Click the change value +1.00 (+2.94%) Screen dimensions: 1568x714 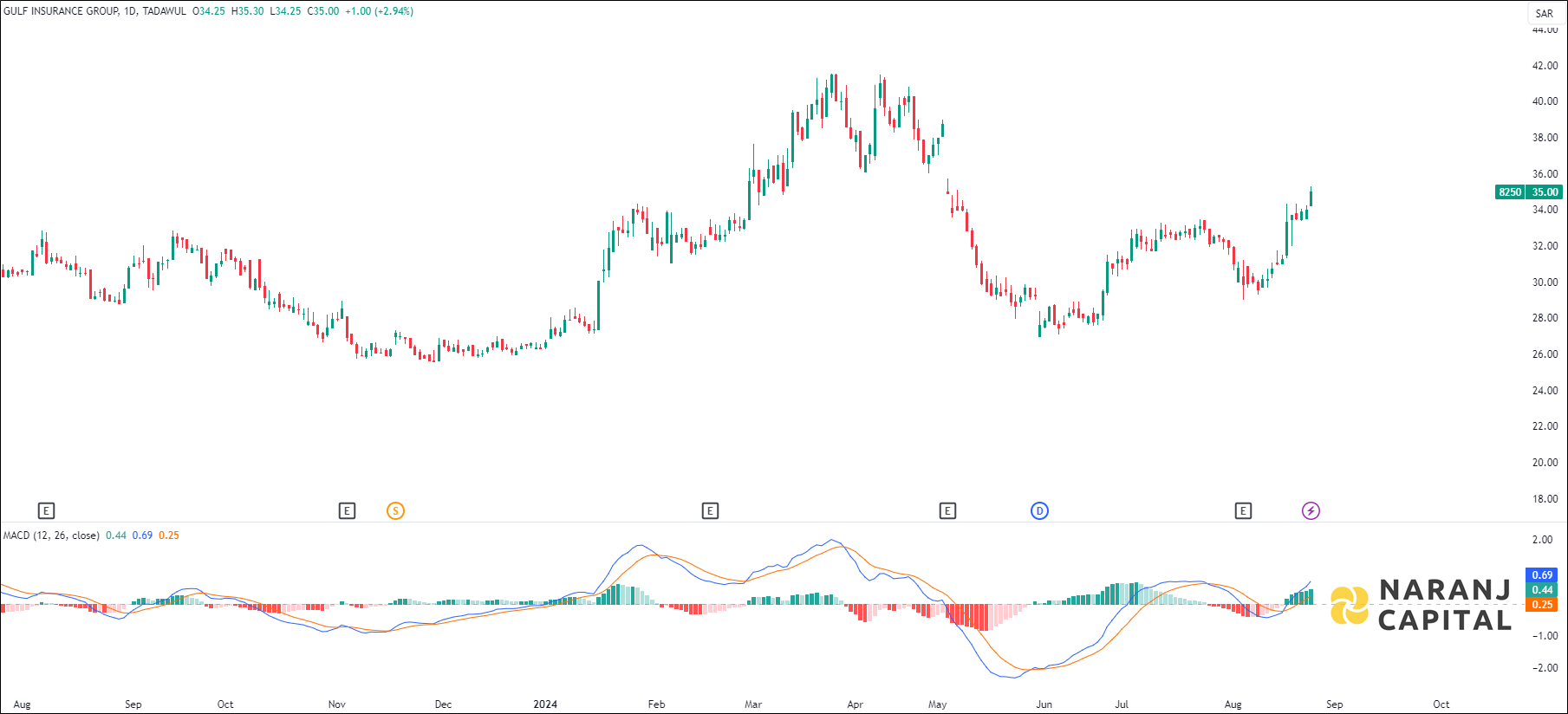[x=379, y=11]
